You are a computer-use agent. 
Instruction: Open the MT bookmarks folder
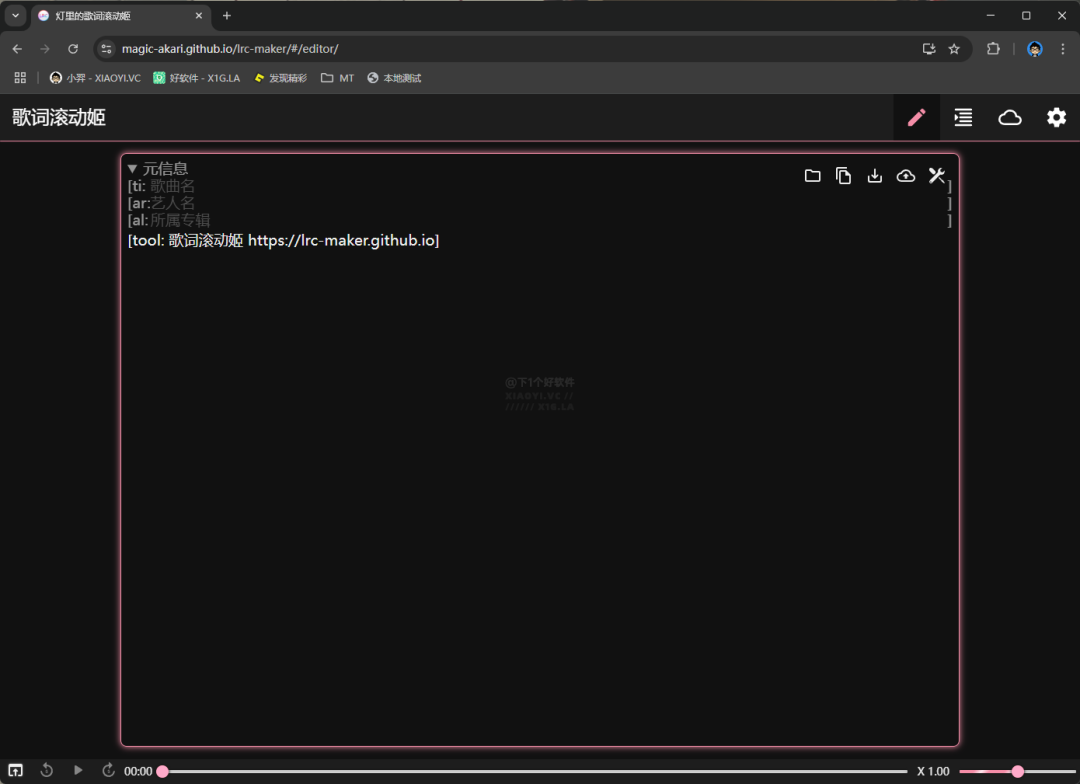(x=338, y=78)
